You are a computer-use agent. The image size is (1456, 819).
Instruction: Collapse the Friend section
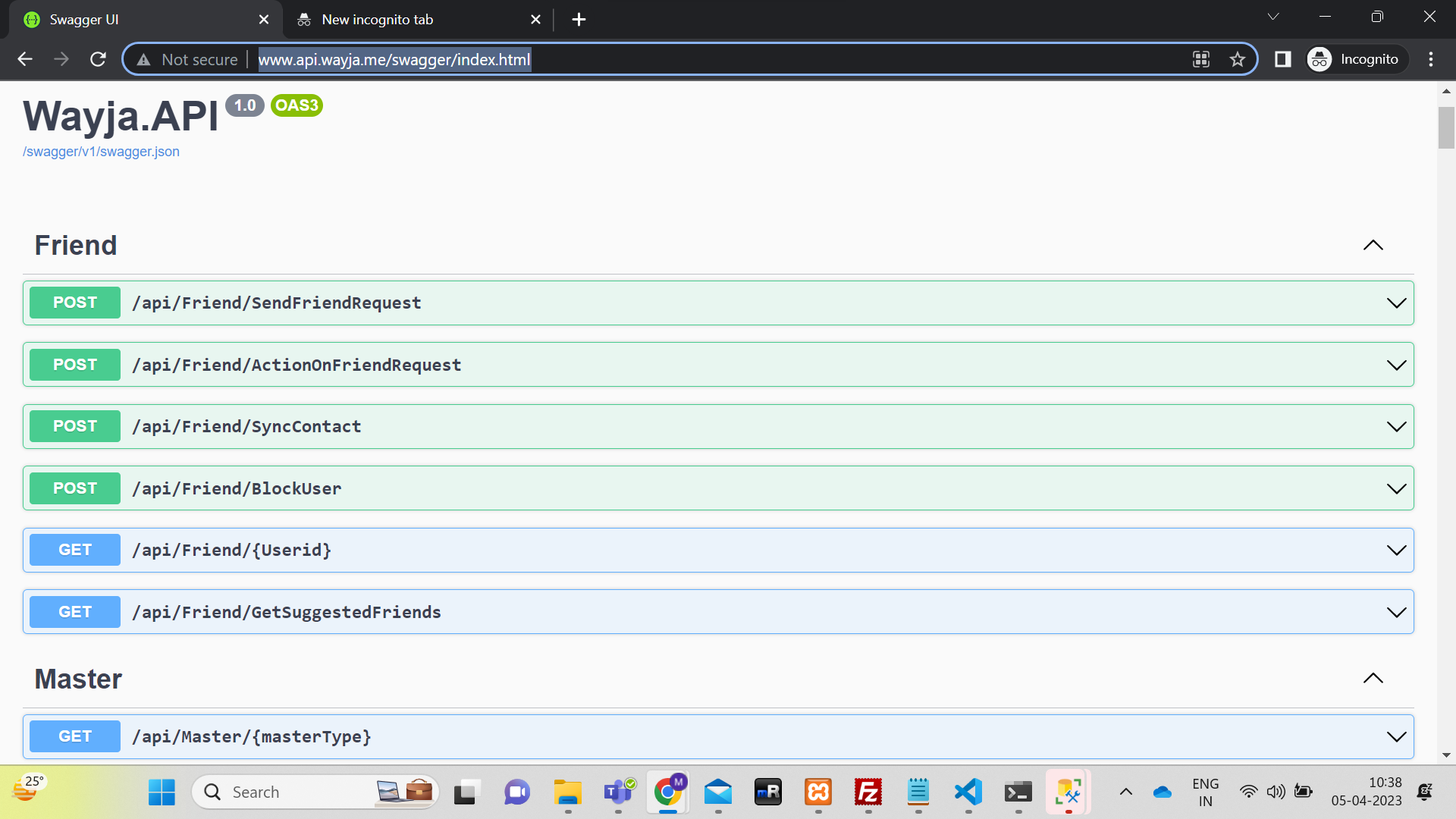[x=1373, y=245]
